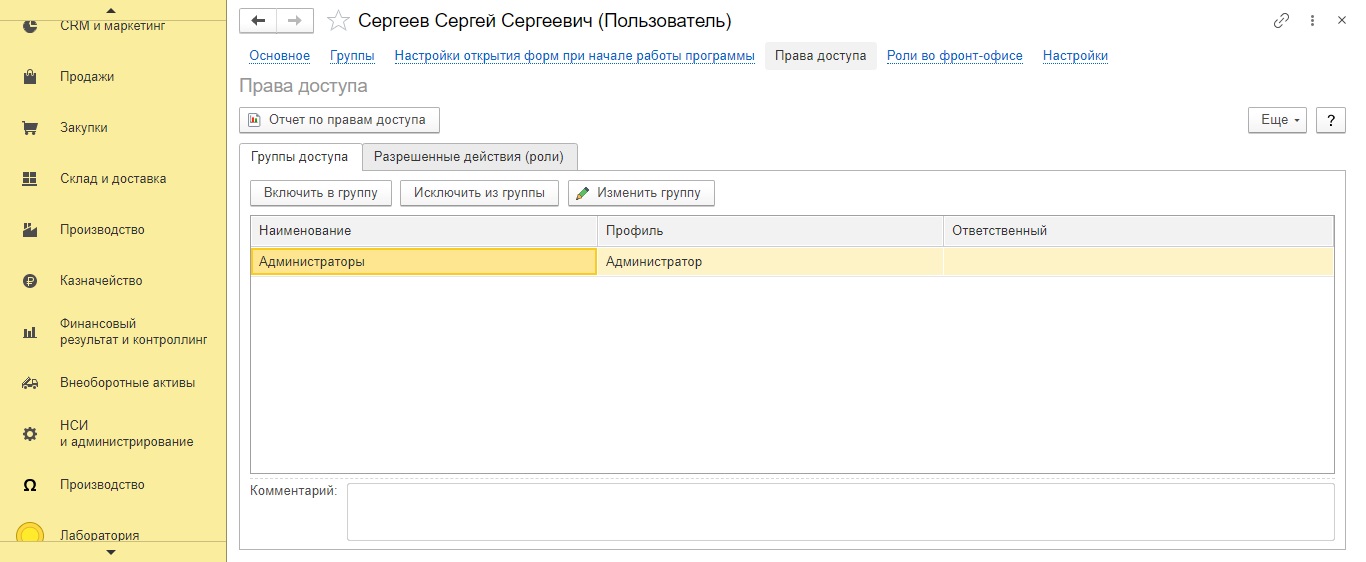
Task: Open the Казначейство section label
Action: [101, 281]
